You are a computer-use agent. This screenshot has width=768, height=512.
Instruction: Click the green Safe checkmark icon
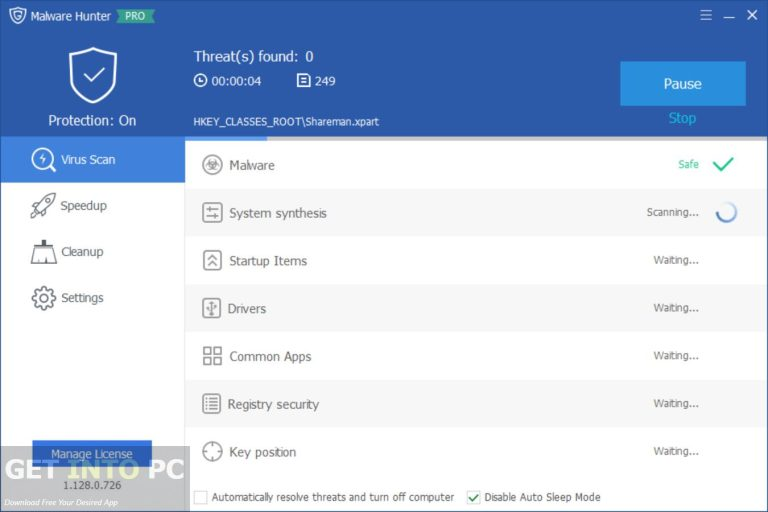[723, 164]
